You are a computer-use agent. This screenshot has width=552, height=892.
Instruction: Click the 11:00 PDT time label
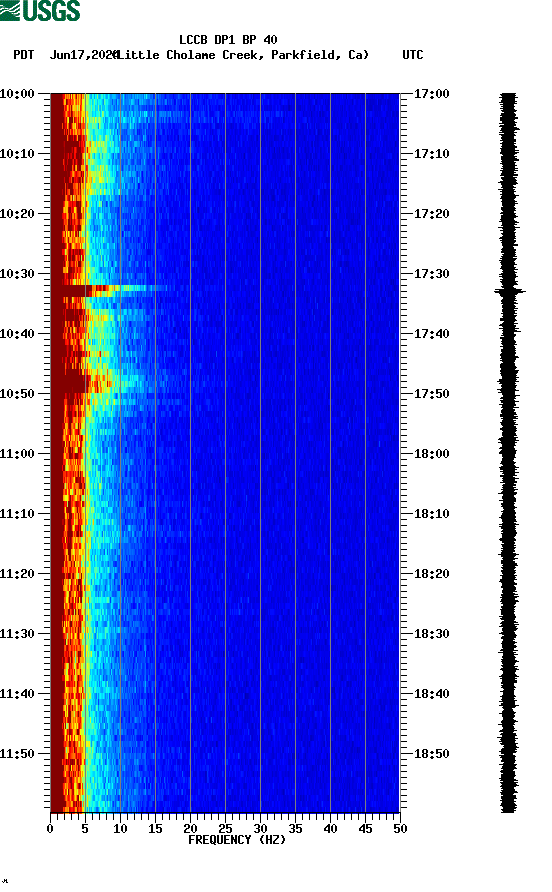[17, 454]
